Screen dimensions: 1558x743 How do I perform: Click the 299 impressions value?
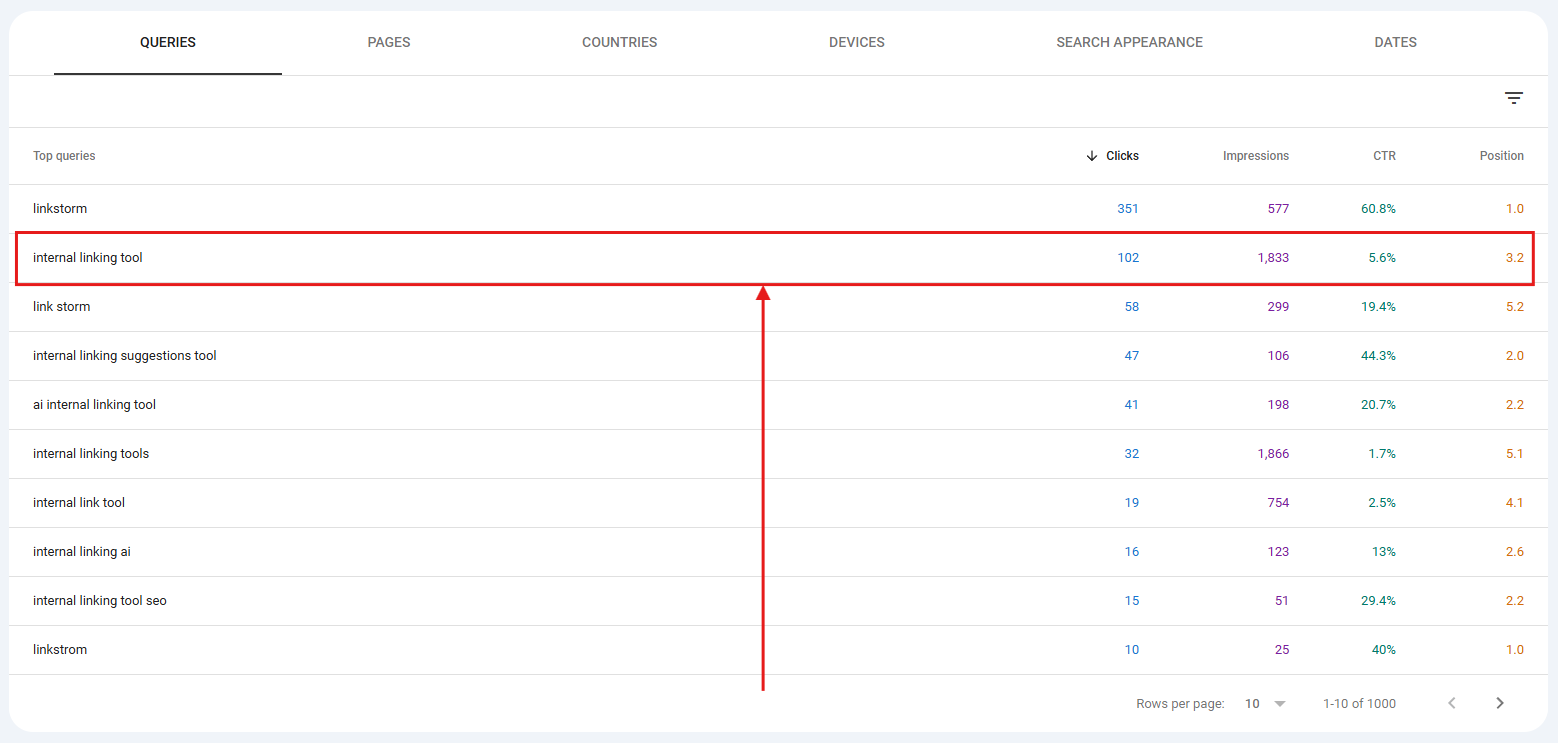(1278, 307)
